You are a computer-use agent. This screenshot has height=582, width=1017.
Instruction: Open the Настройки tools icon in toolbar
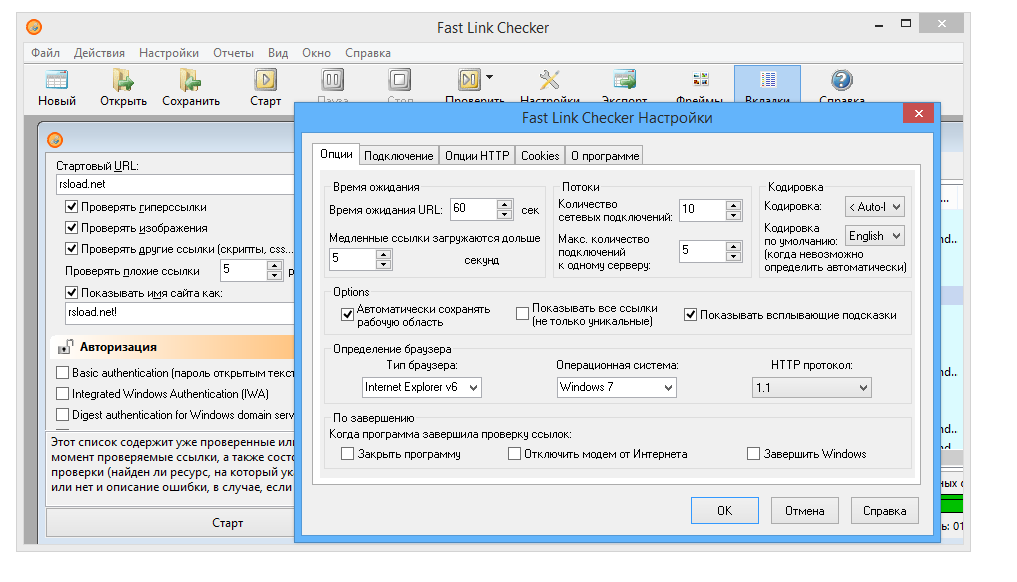tap(549, 80)
